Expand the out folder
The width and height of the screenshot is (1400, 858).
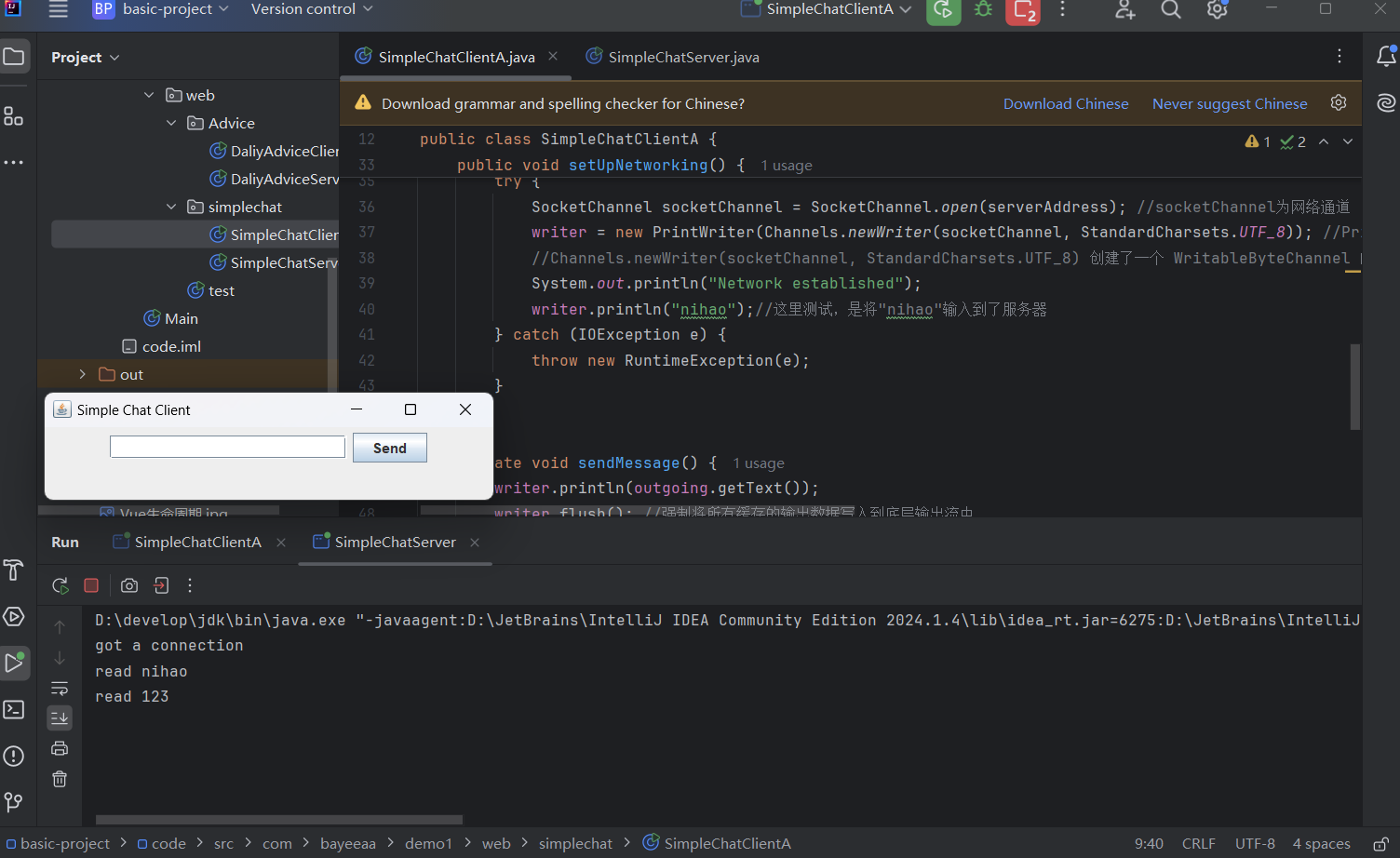82,374
